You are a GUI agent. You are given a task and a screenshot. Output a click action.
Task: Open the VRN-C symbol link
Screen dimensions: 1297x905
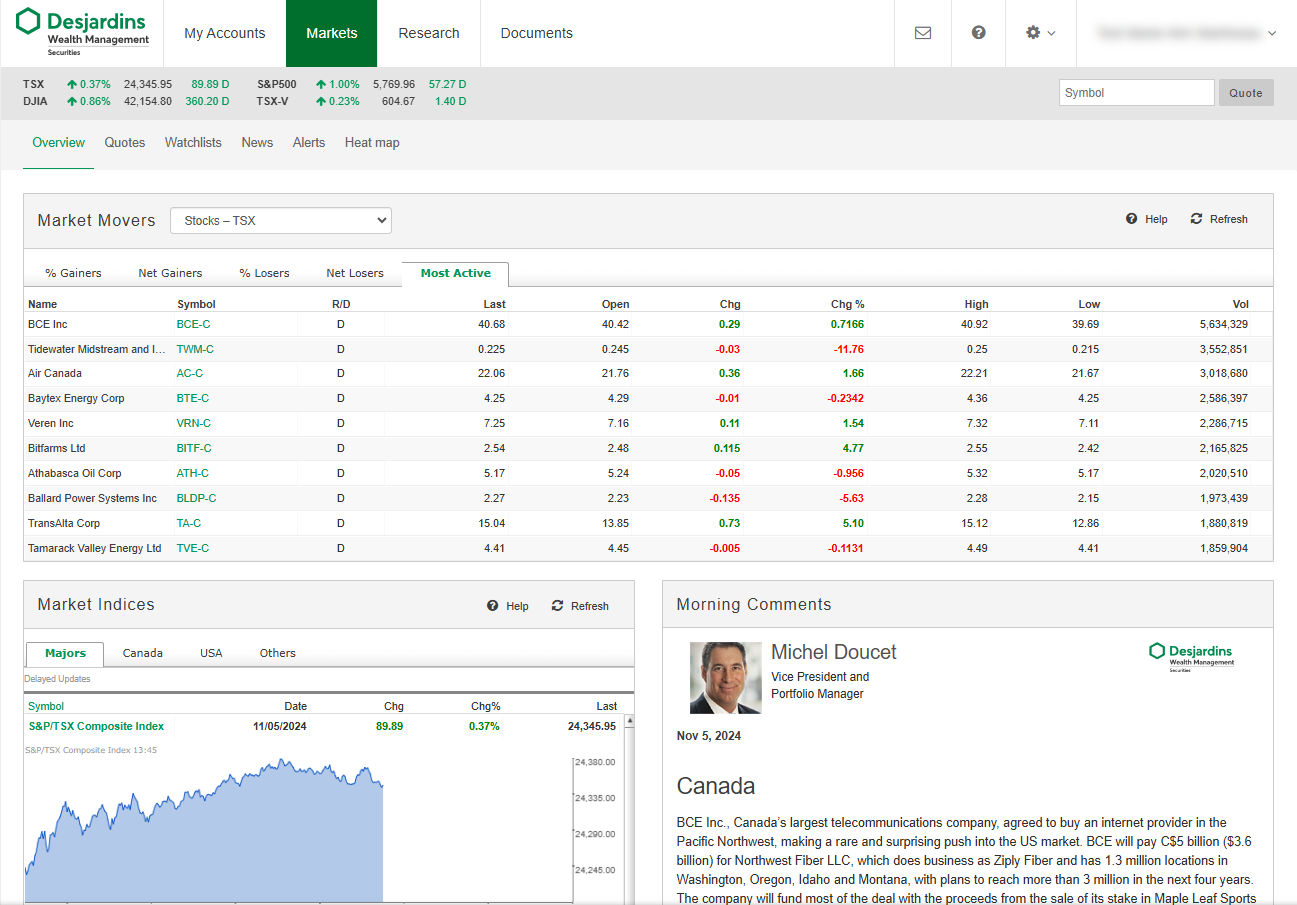pyautogui.click(x=195, y=423)
